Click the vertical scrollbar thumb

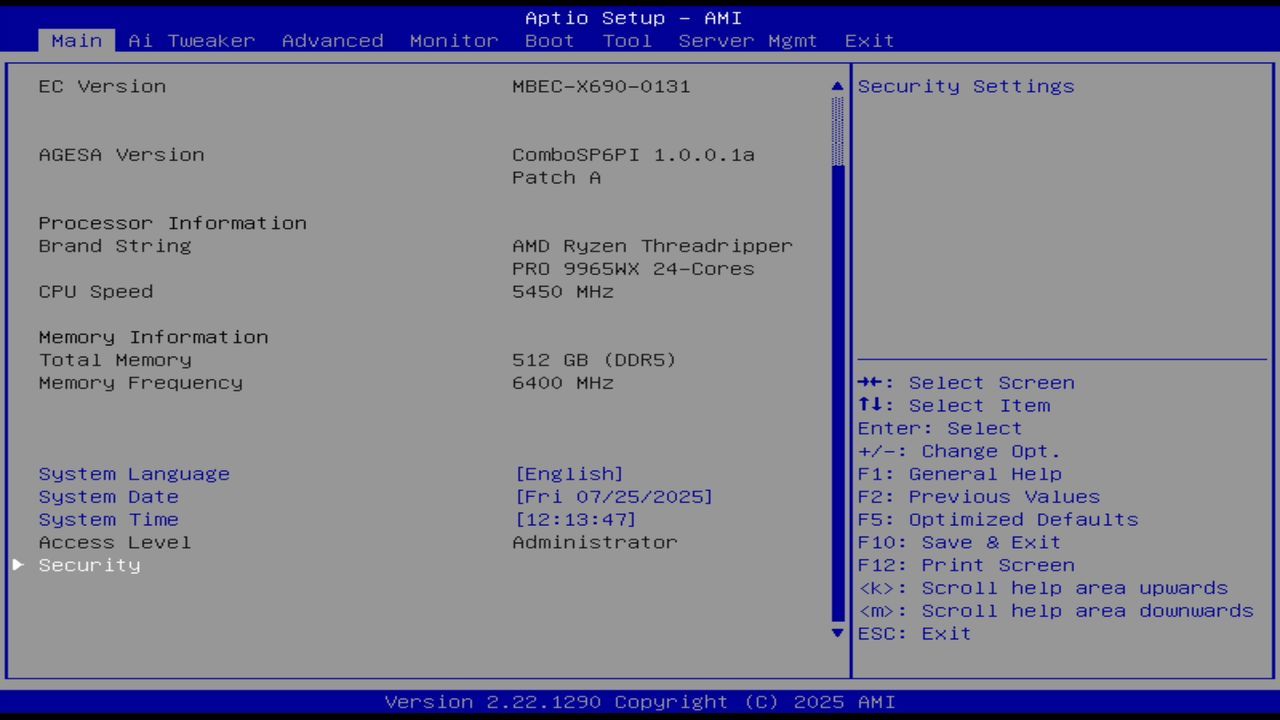838,395
